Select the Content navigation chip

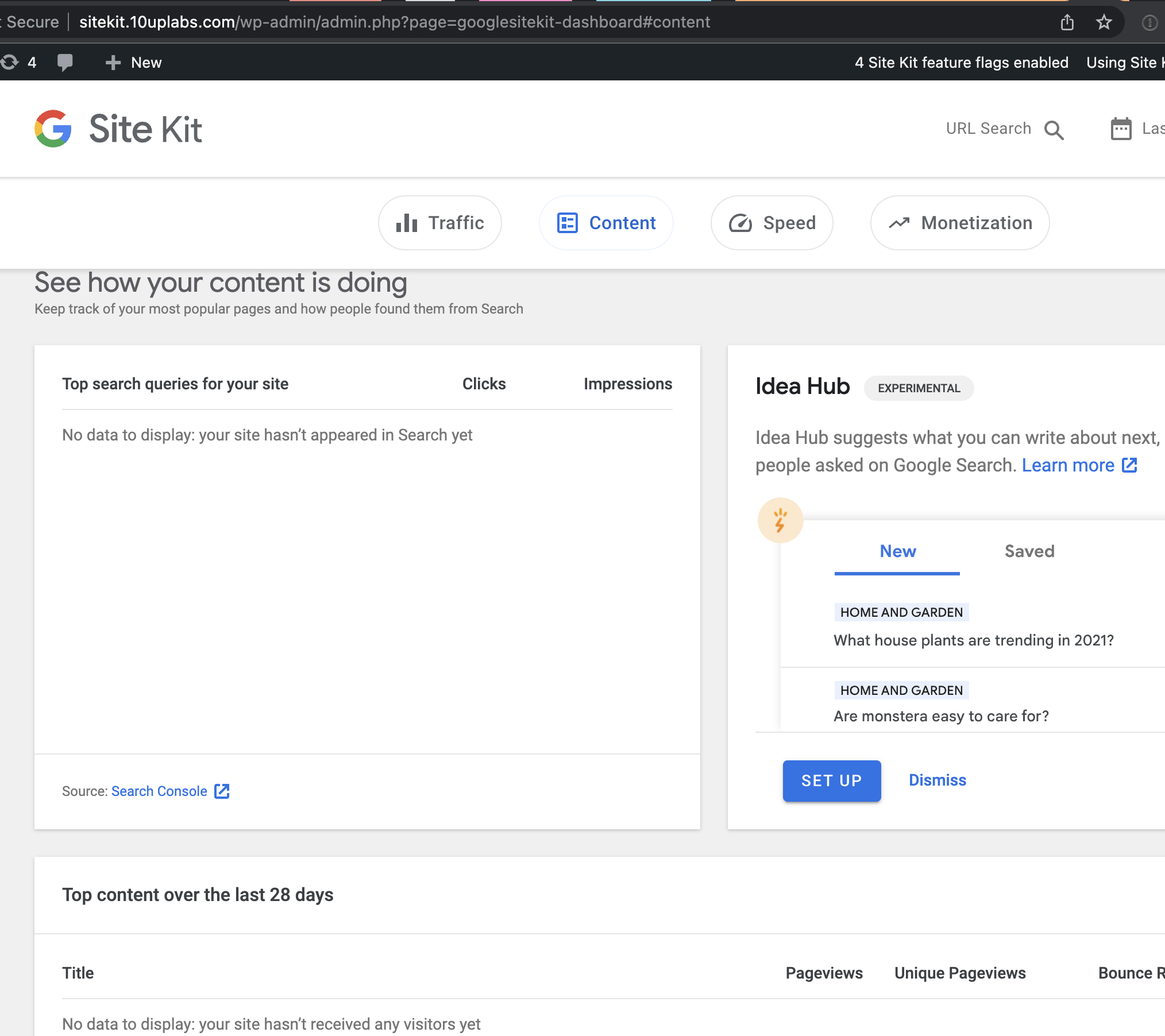click(606, 223)
